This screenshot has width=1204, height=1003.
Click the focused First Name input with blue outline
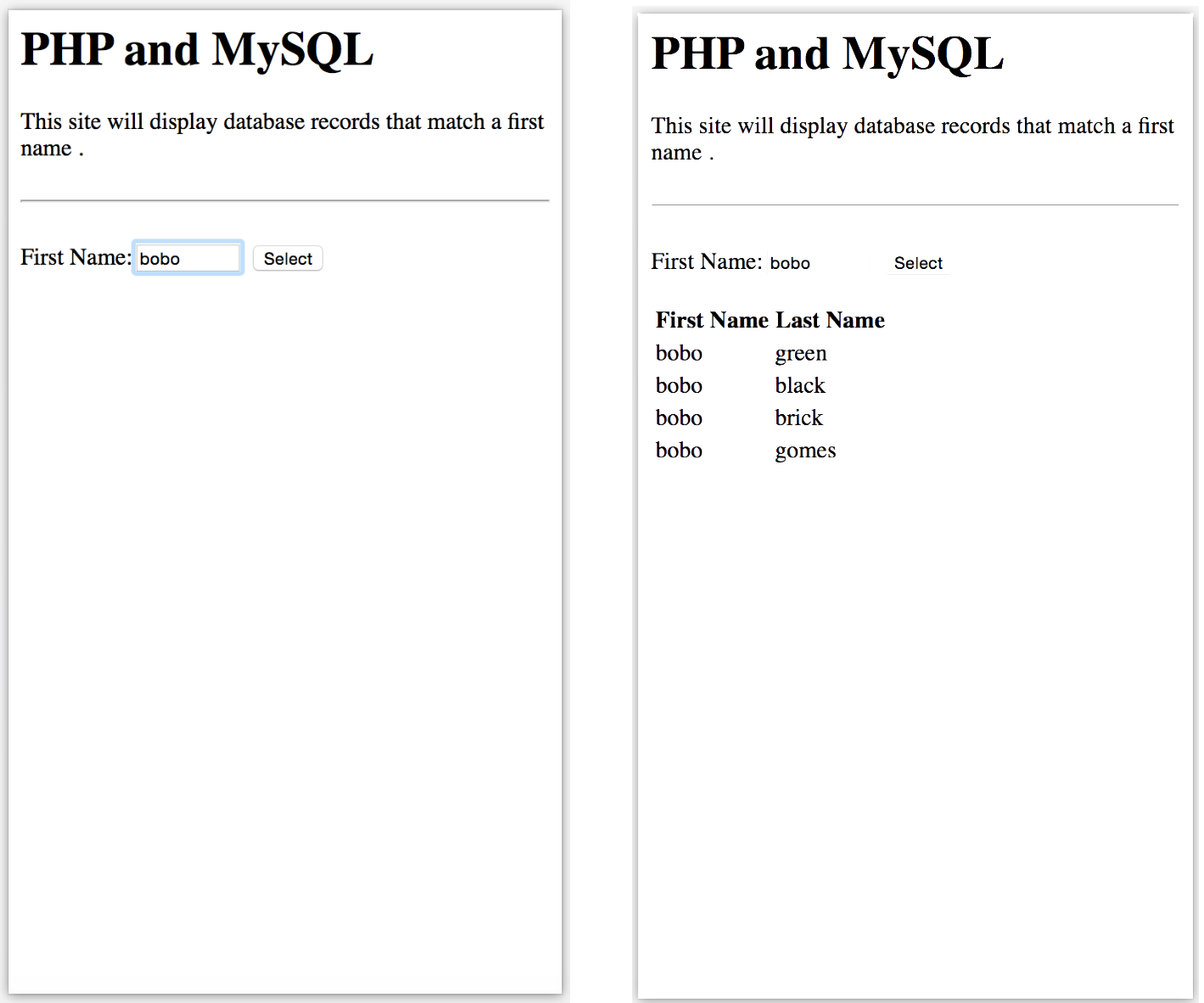(188, 258)
